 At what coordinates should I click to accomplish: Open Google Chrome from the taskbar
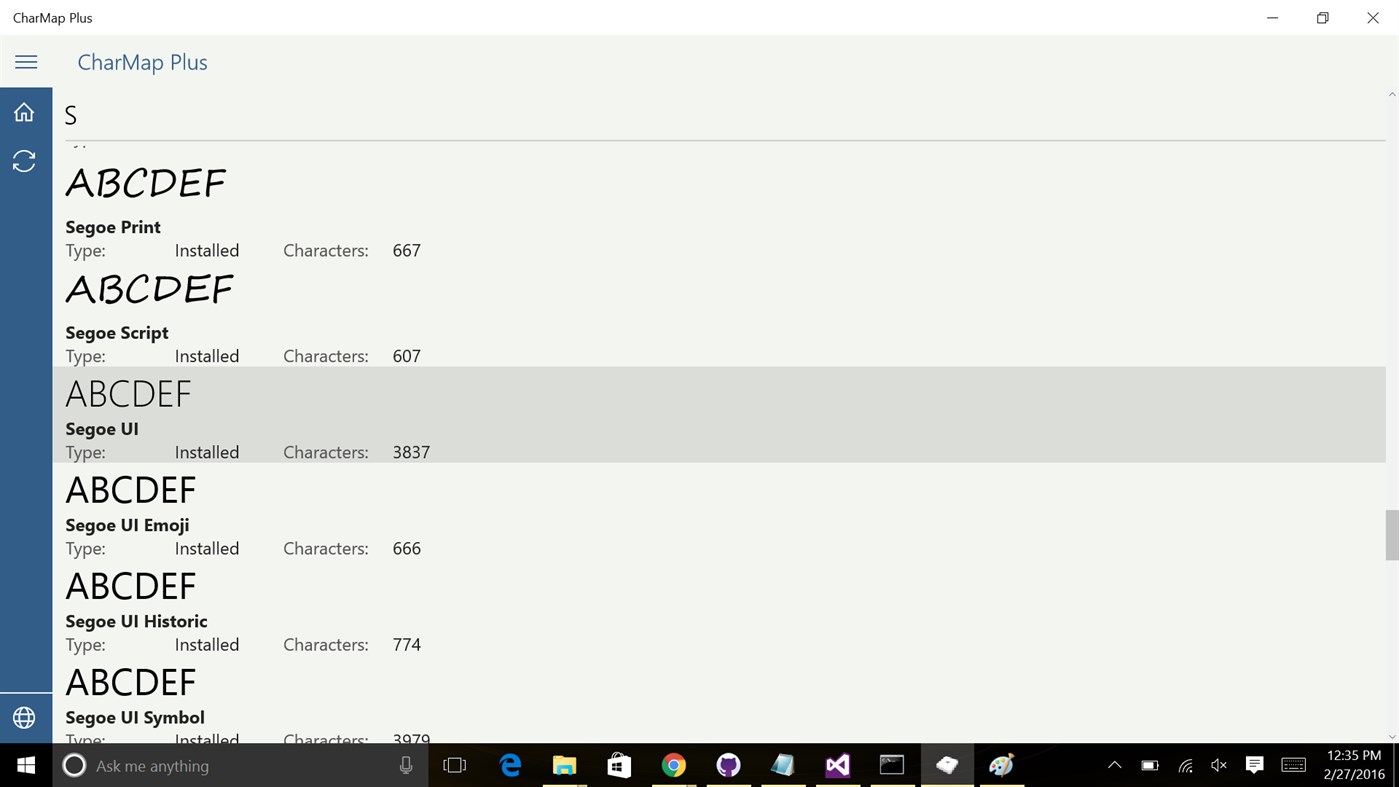point(673,765)
